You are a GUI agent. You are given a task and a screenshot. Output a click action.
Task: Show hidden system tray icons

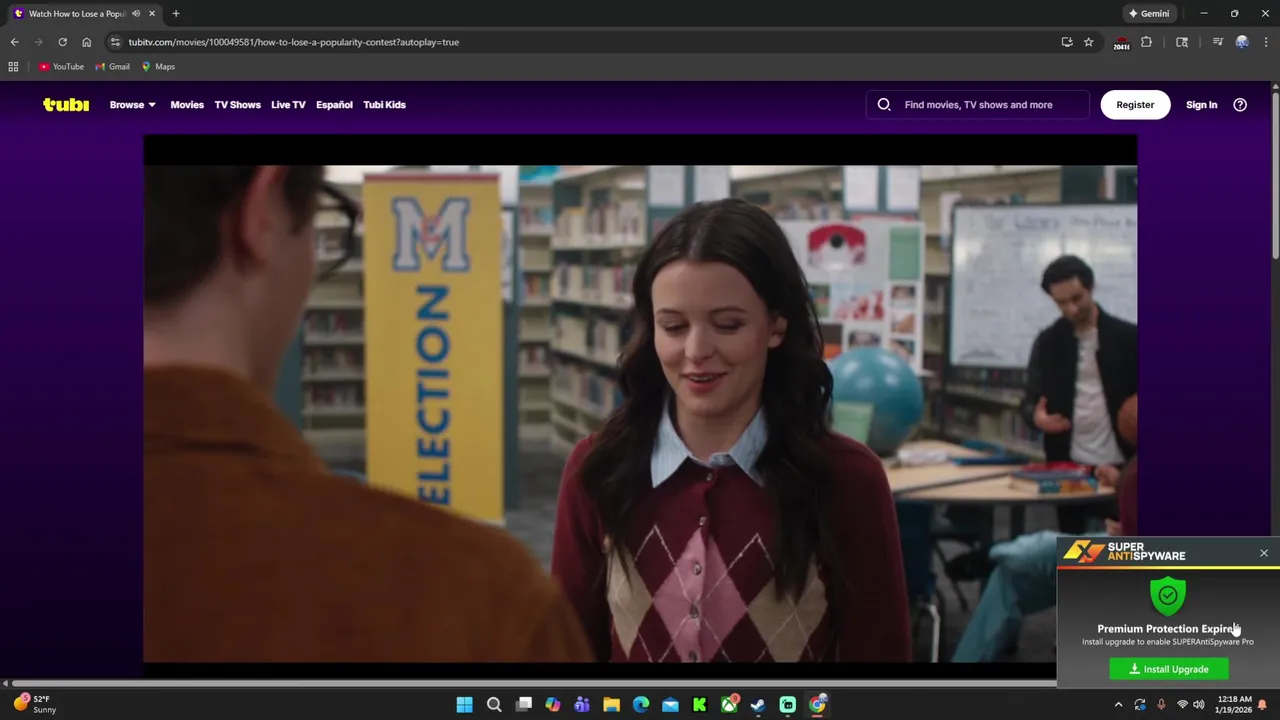click(x=1118, y=705)
